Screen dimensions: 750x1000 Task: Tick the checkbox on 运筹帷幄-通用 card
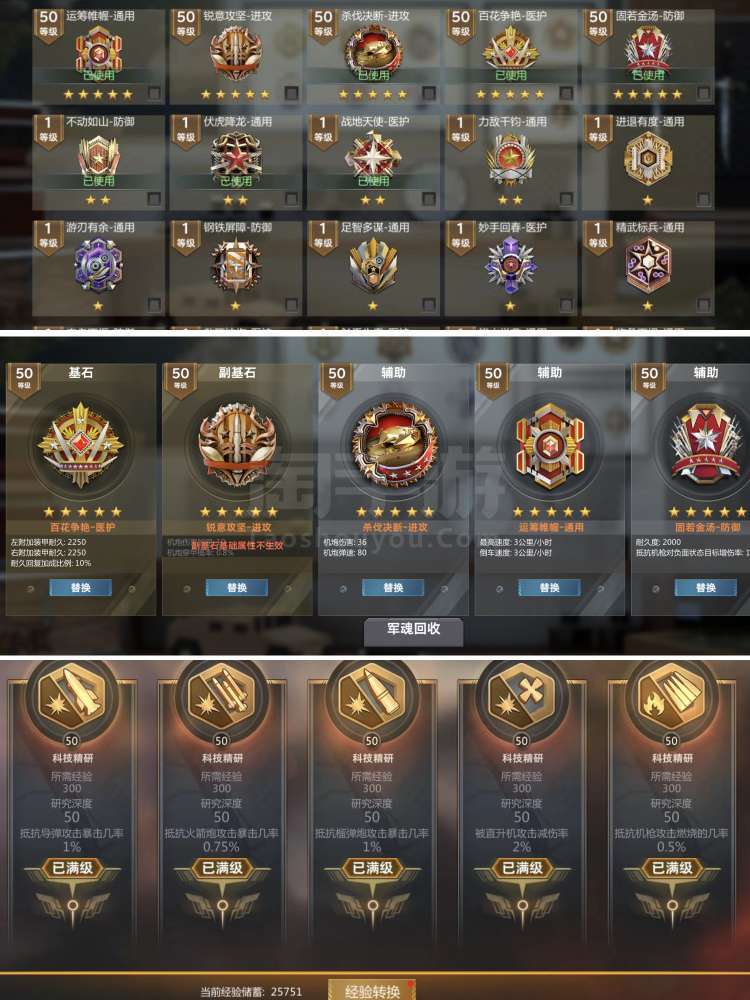(154, 94)
